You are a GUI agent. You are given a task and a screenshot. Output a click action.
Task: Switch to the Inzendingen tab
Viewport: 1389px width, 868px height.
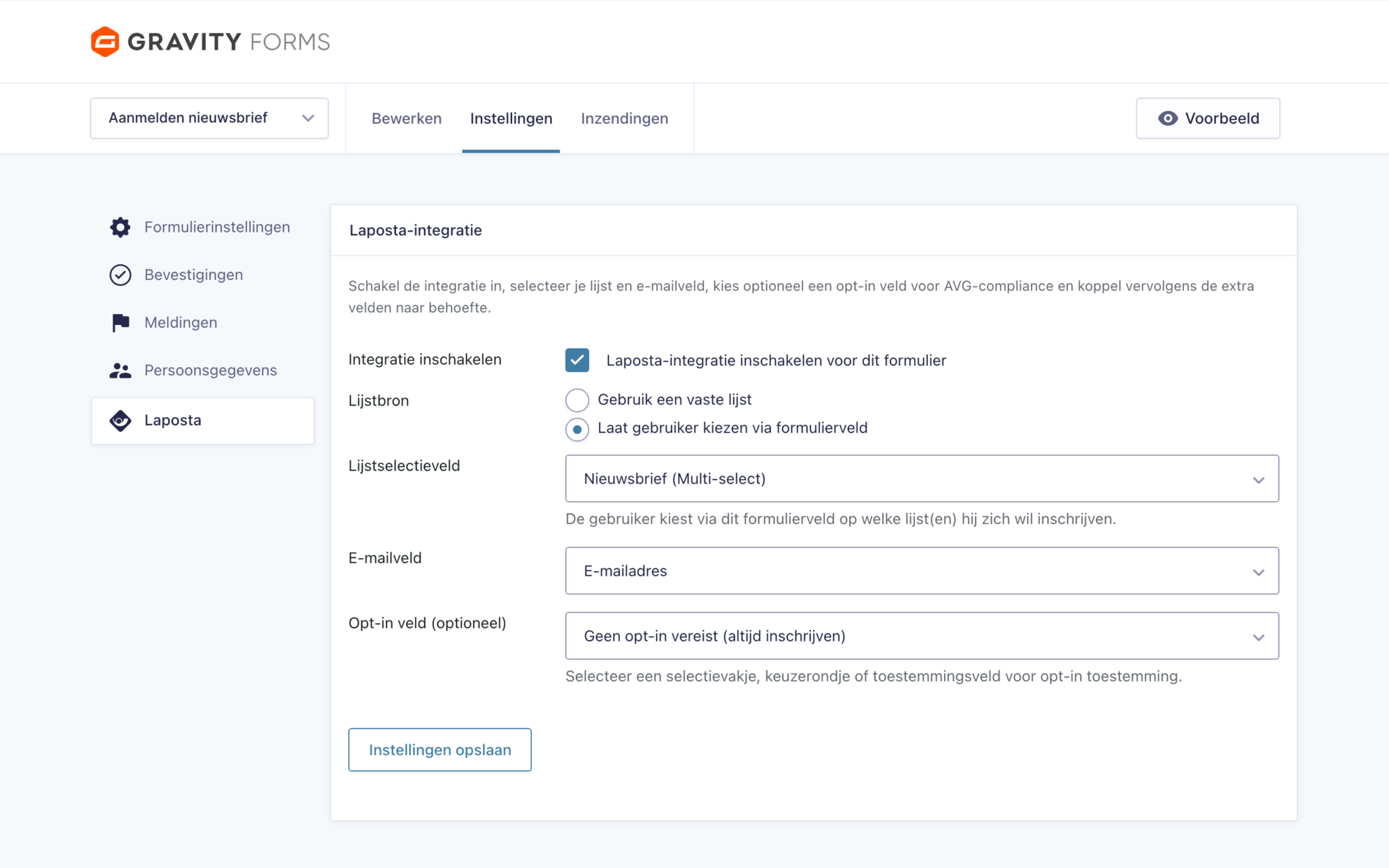625,119
